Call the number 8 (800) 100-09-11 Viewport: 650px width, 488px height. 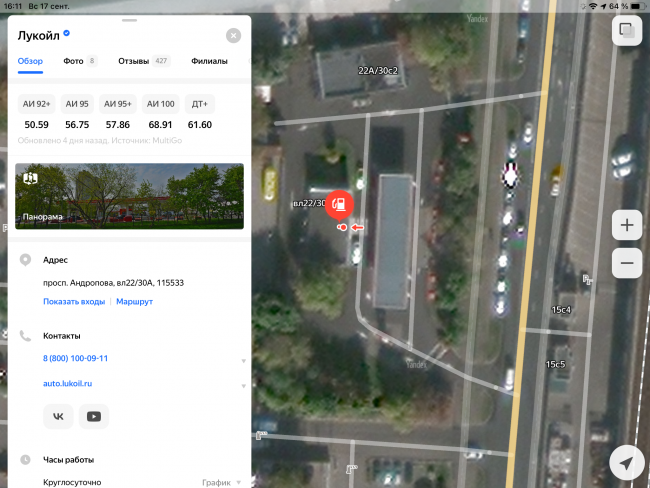coord(75,358)
